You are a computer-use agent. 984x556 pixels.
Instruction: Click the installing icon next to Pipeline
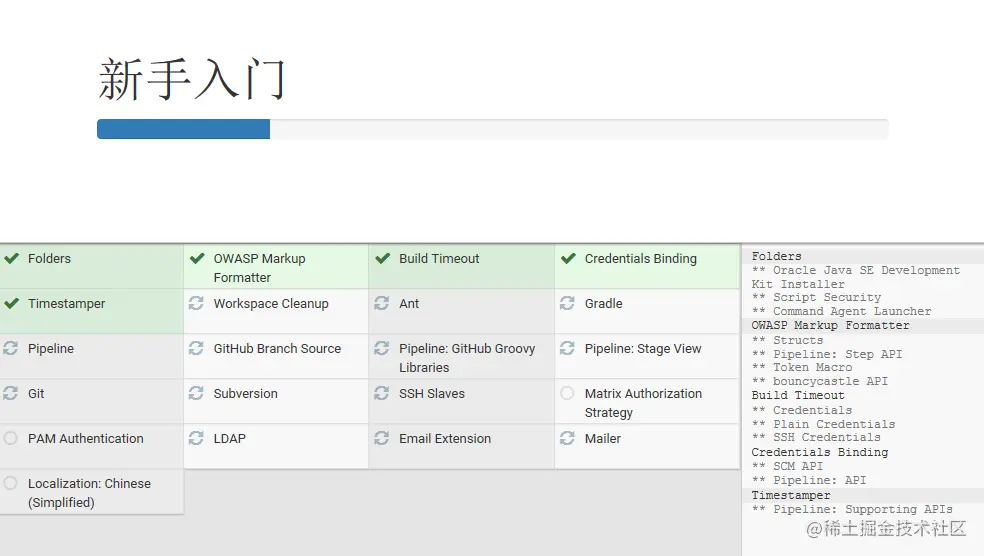pos(11,348)
